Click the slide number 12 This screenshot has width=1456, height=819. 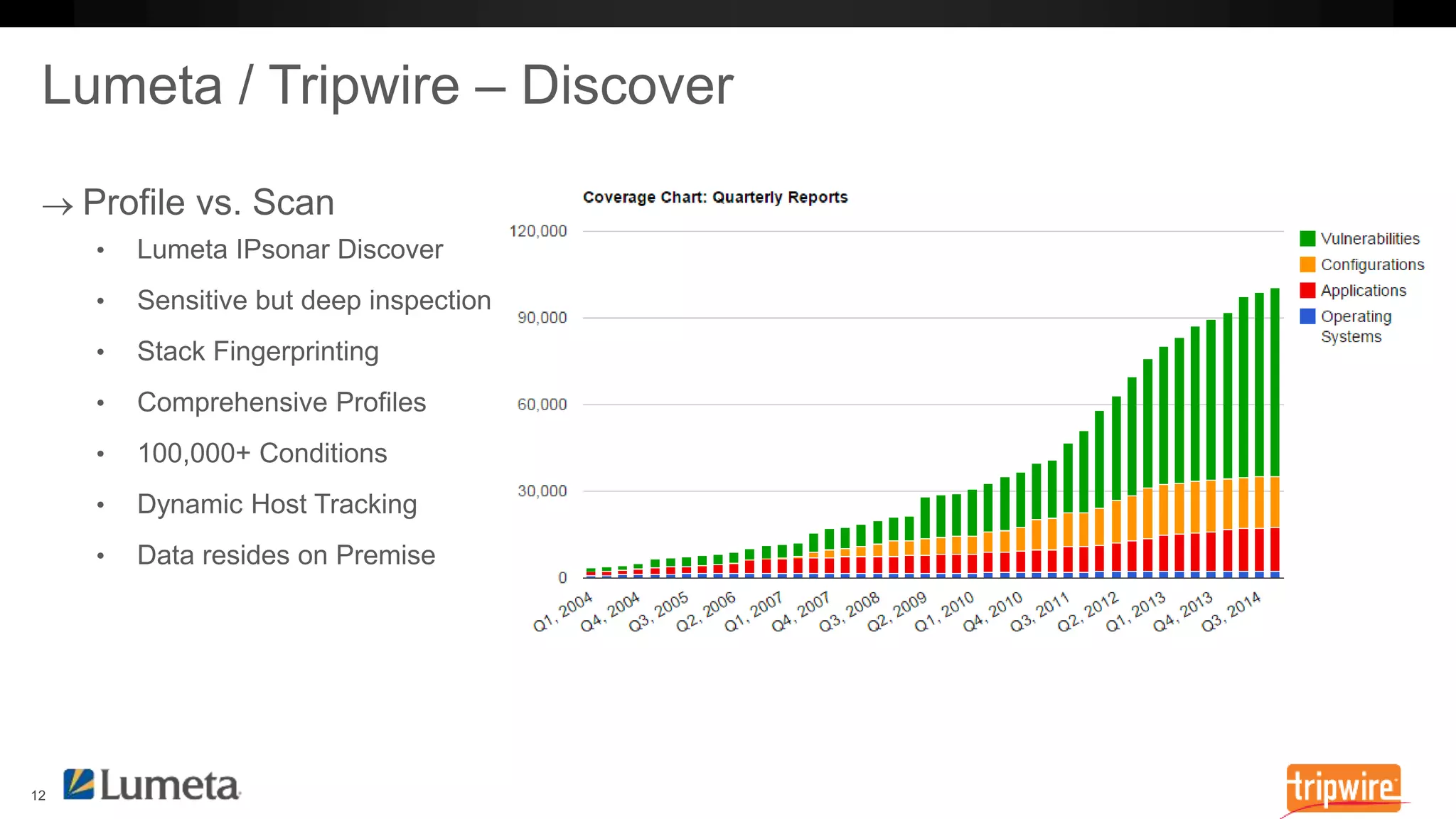coord(38,796)
